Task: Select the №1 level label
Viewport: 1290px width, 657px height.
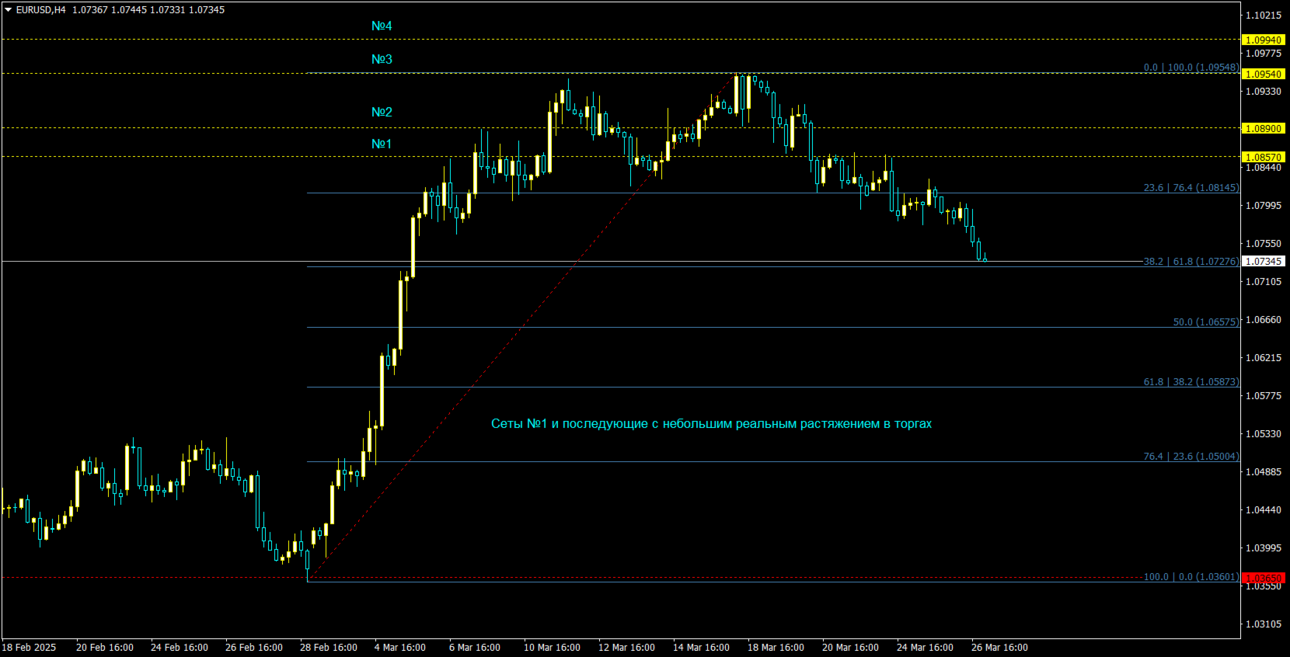Action: tap(382, 144)
